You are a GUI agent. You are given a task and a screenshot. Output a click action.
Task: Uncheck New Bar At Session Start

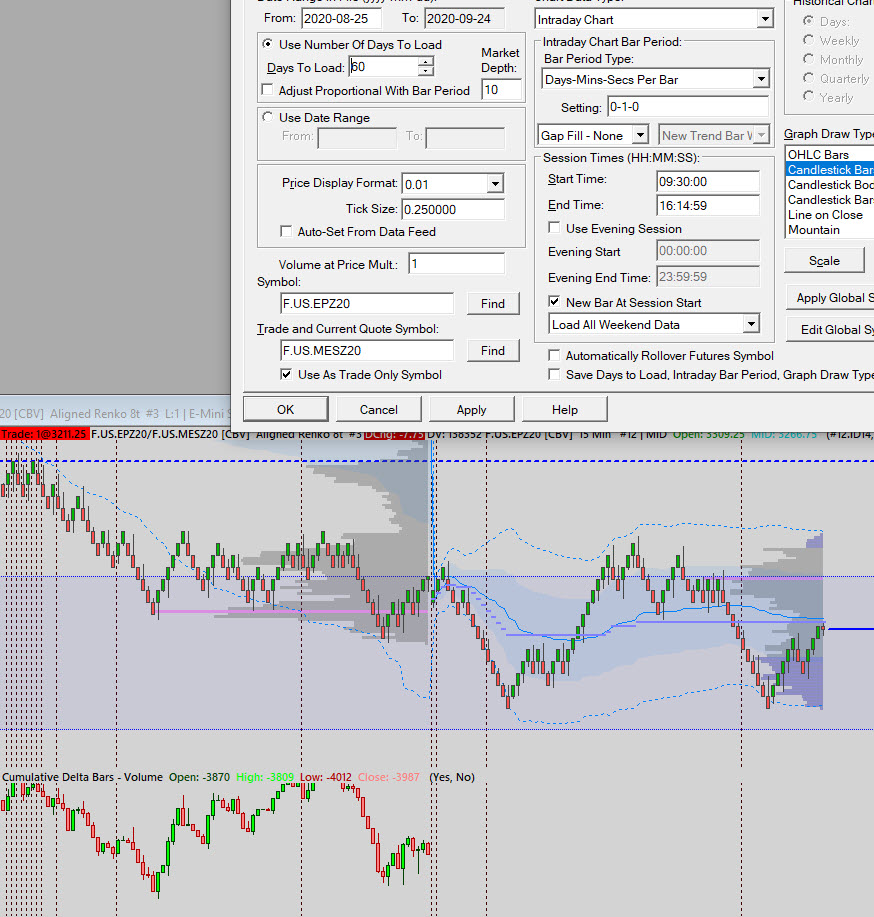click(x=555, y=302)
